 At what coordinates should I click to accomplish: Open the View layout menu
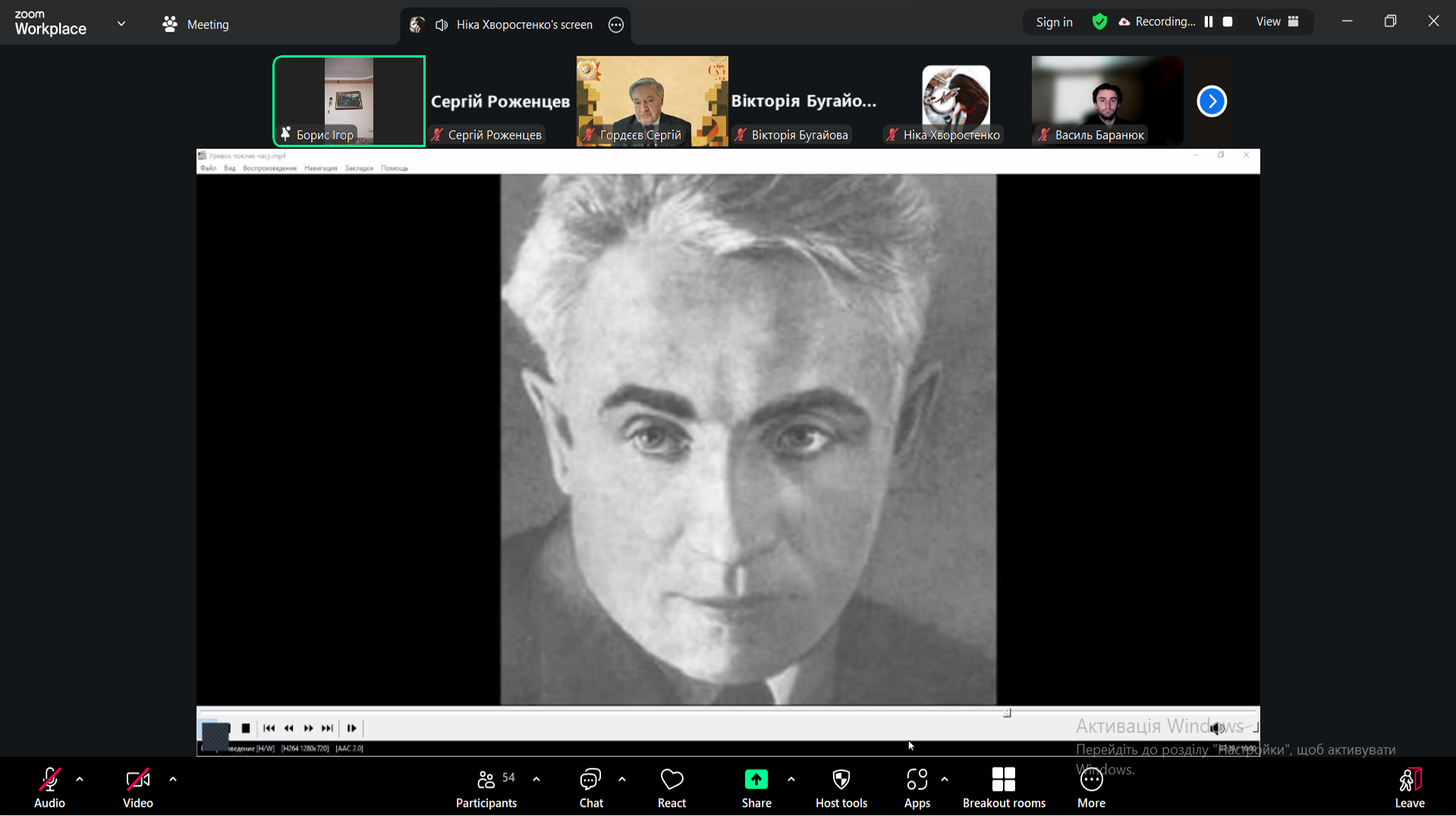(x=1277, y=22)
